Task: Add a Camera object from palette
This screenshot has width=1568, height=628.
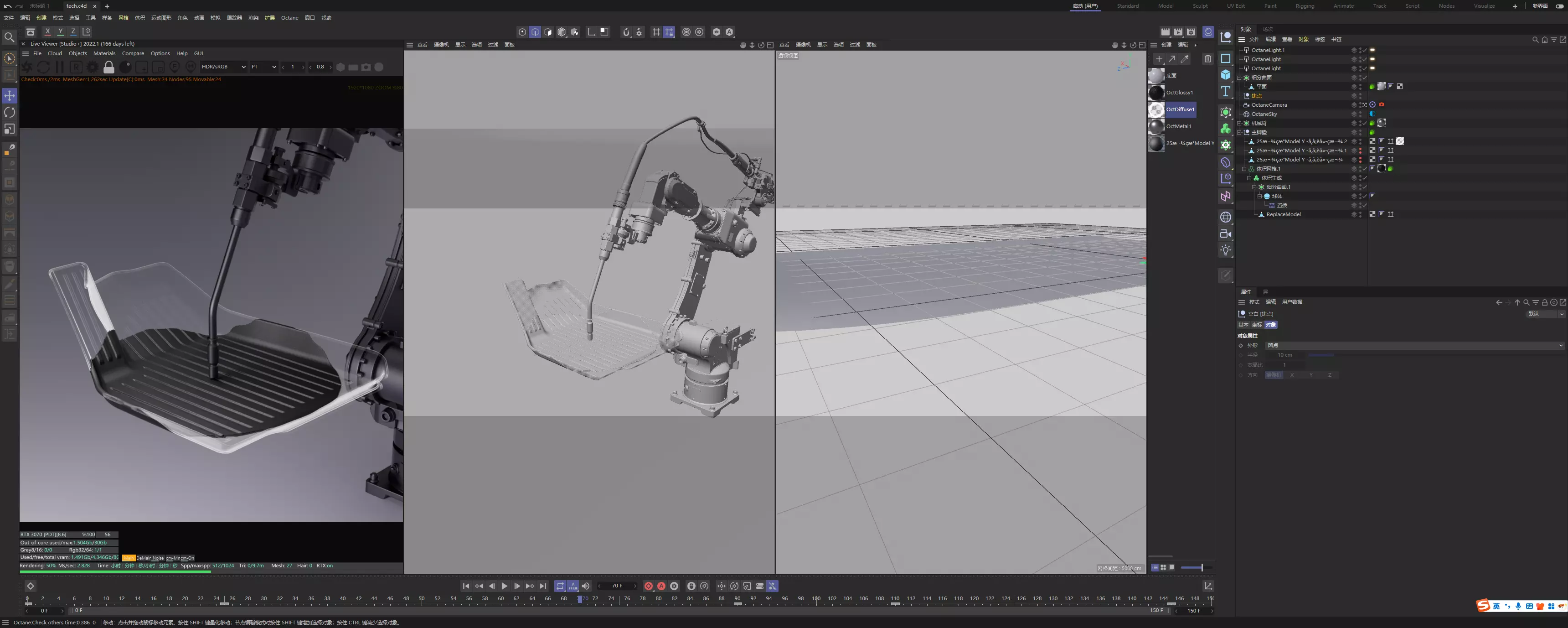Action: point(1225,234)
